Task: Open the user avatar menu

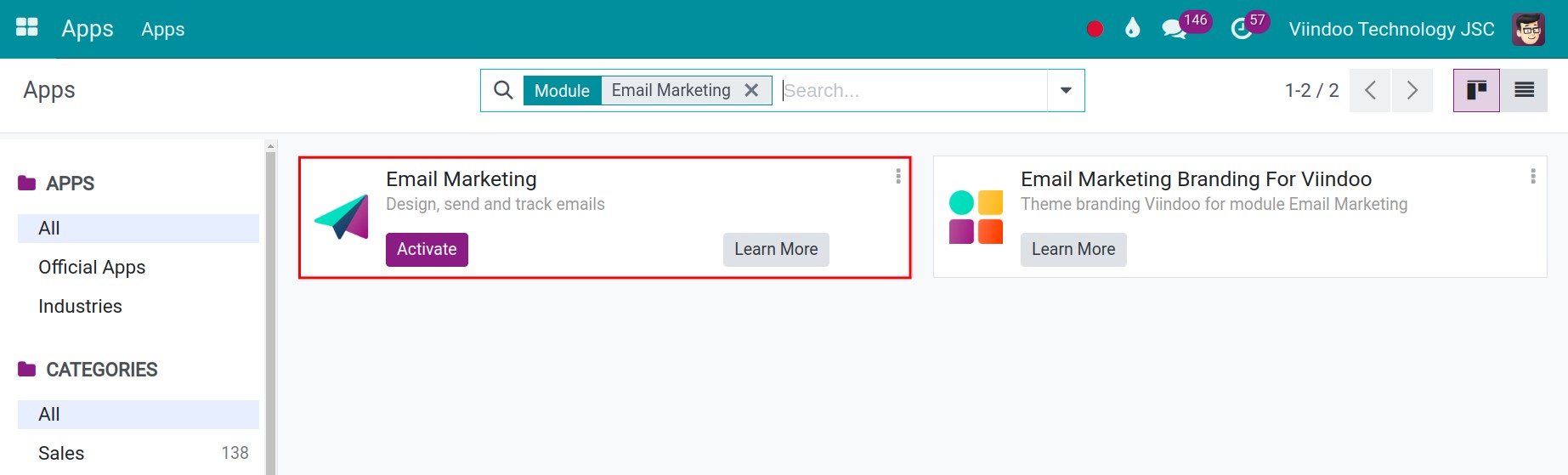Action: pyautogui.click(x=1528, y=29)
